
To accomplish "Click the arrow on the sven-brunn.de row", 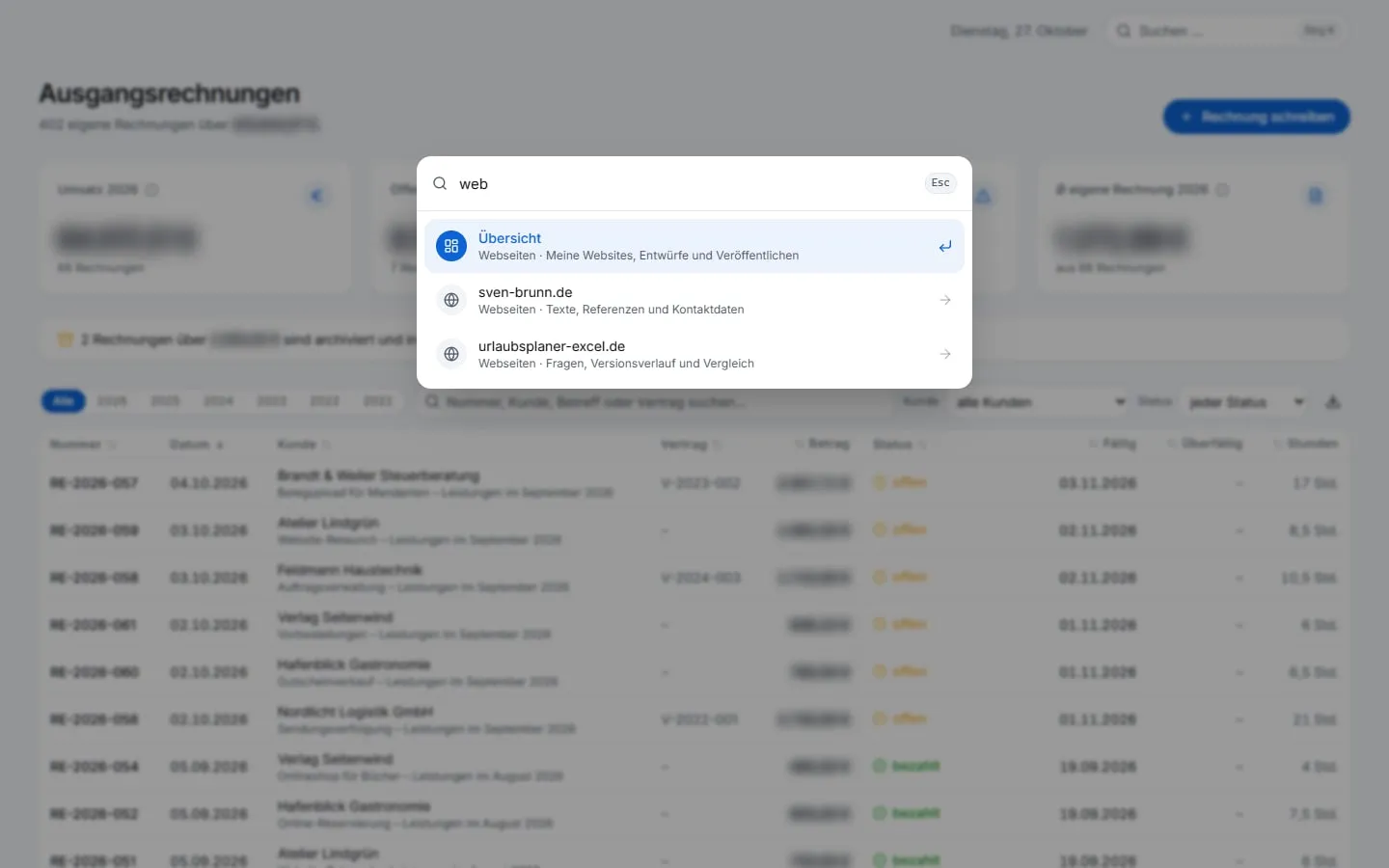I will click(x=945, y=300).
